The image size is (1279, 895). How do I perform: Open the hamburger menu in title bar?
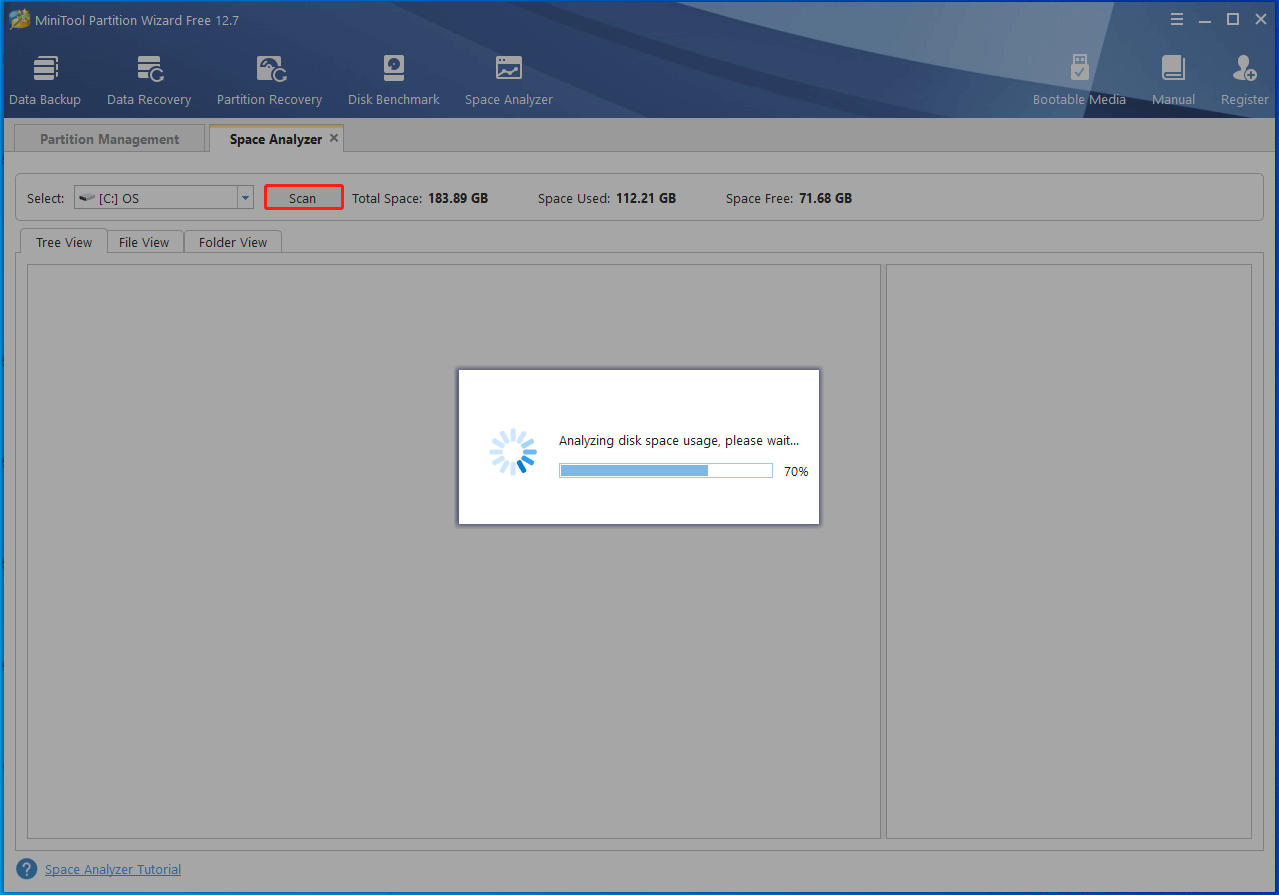[1177, 19]
